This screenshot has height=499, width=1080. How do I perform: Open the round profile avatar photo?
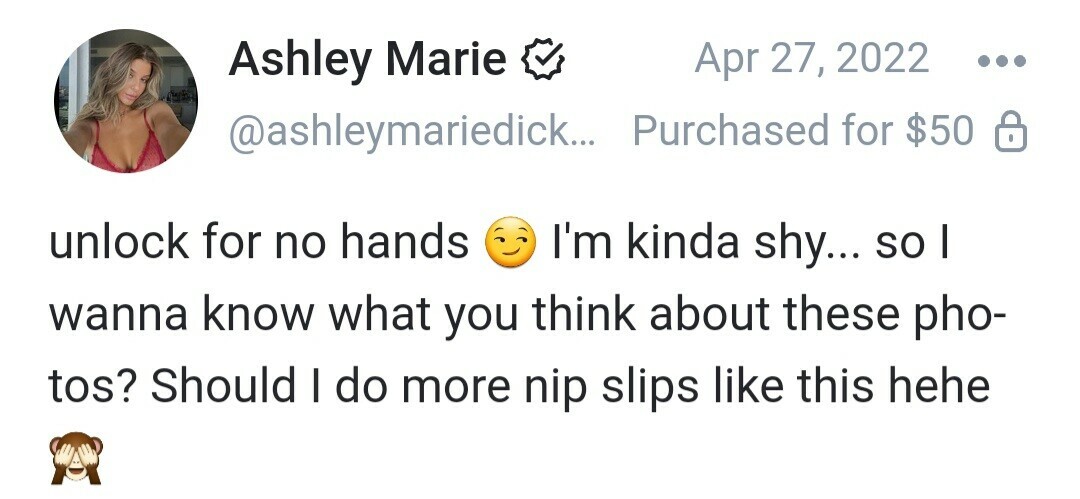126,101
